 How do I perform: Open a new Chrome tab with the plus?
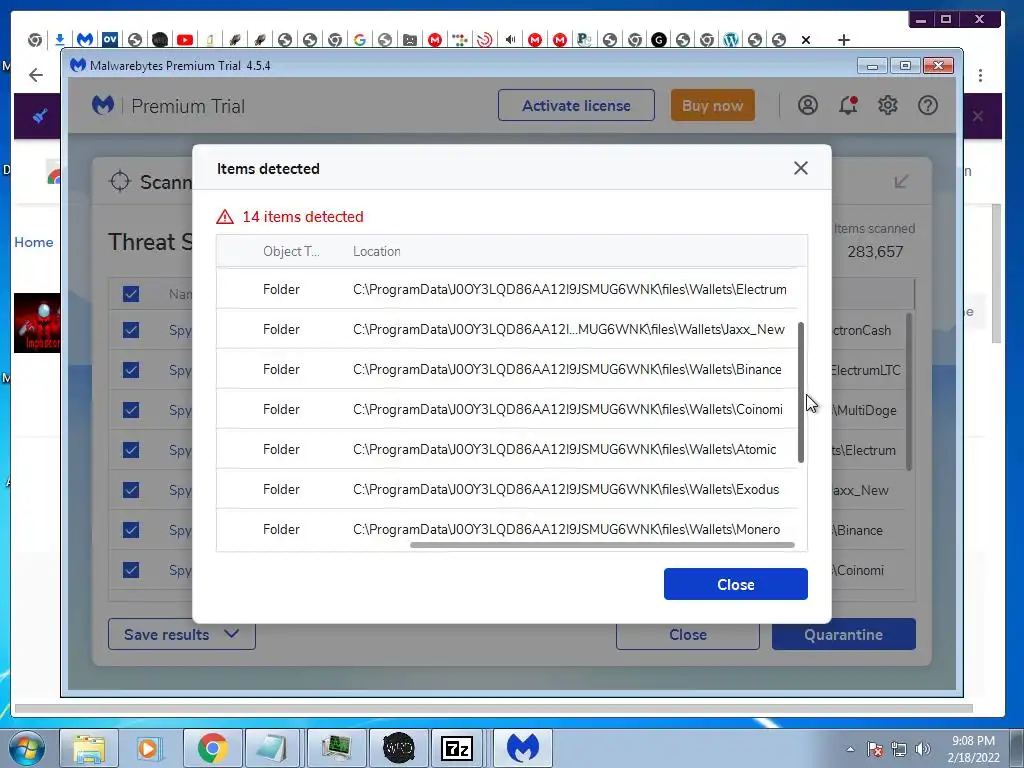tap(844, 40)
